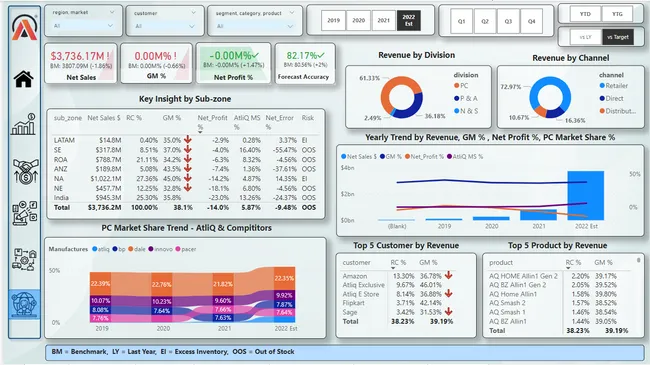Viewport: 650px width, 365px height.
Task: Select the ROA sub-zone row
Action: (x=185, y=159)
